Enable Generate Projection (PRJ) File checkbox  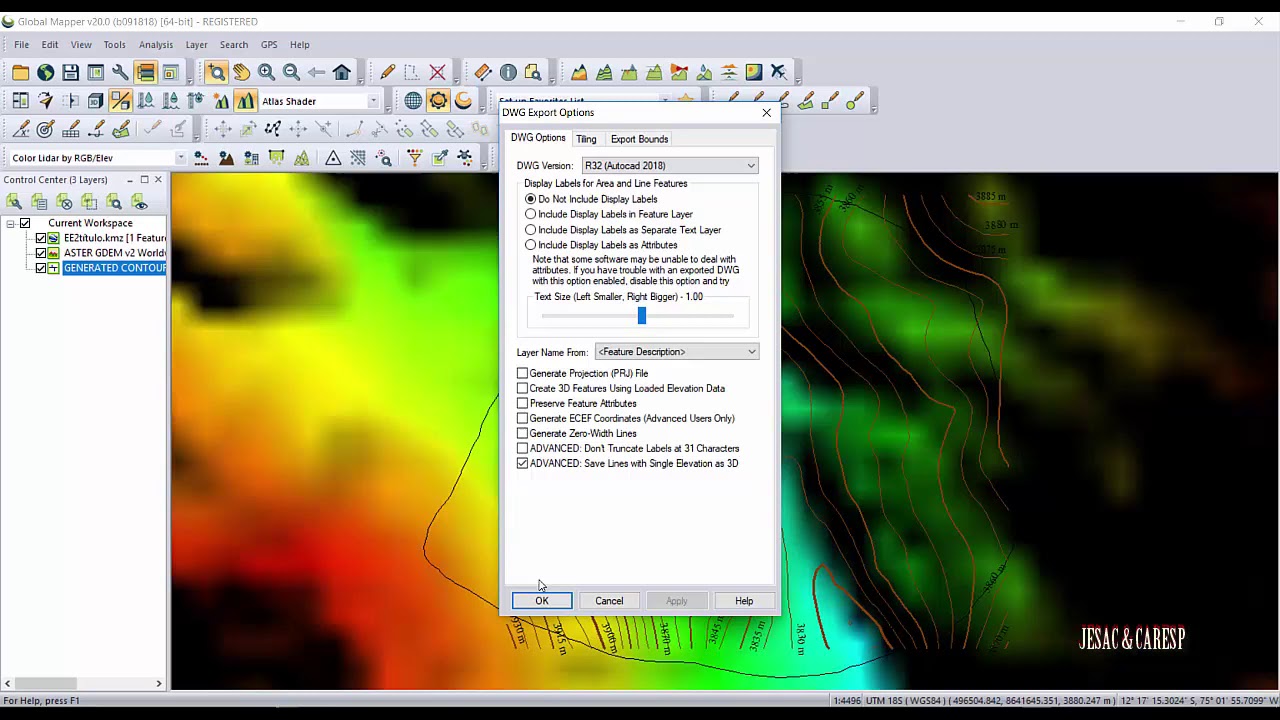pos(522,374)
